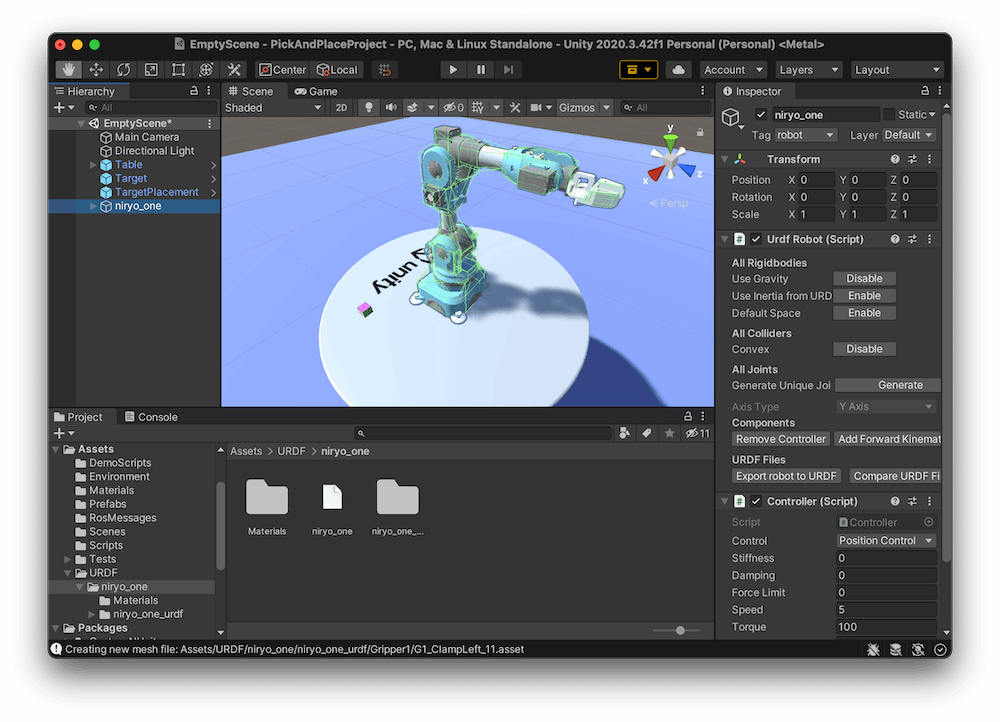Viewport: 1000px width, 722px height.
Task: Open the Collab dropdown button
Action: click(638, 70)
